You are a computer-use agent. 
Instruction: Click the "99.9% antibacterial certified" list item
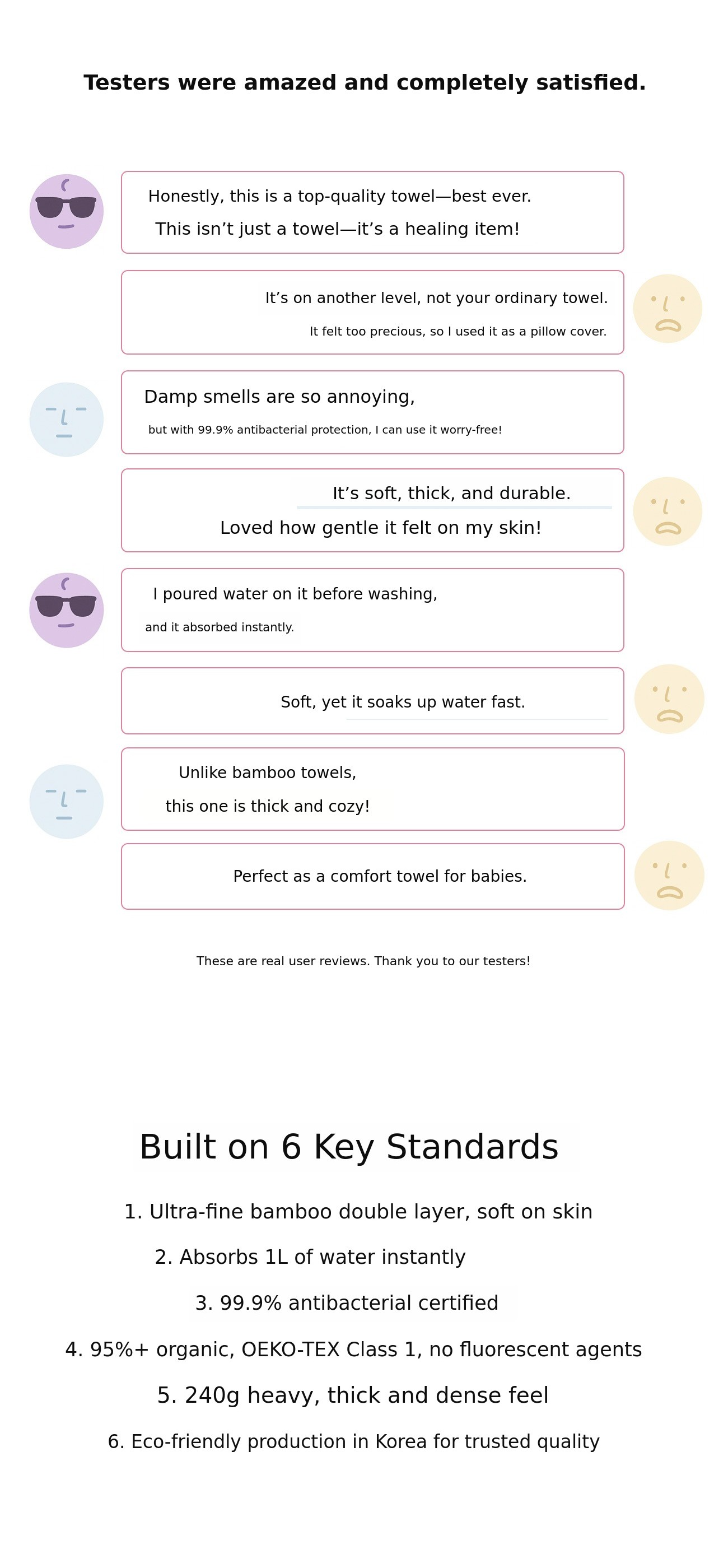coord(346,1303)
